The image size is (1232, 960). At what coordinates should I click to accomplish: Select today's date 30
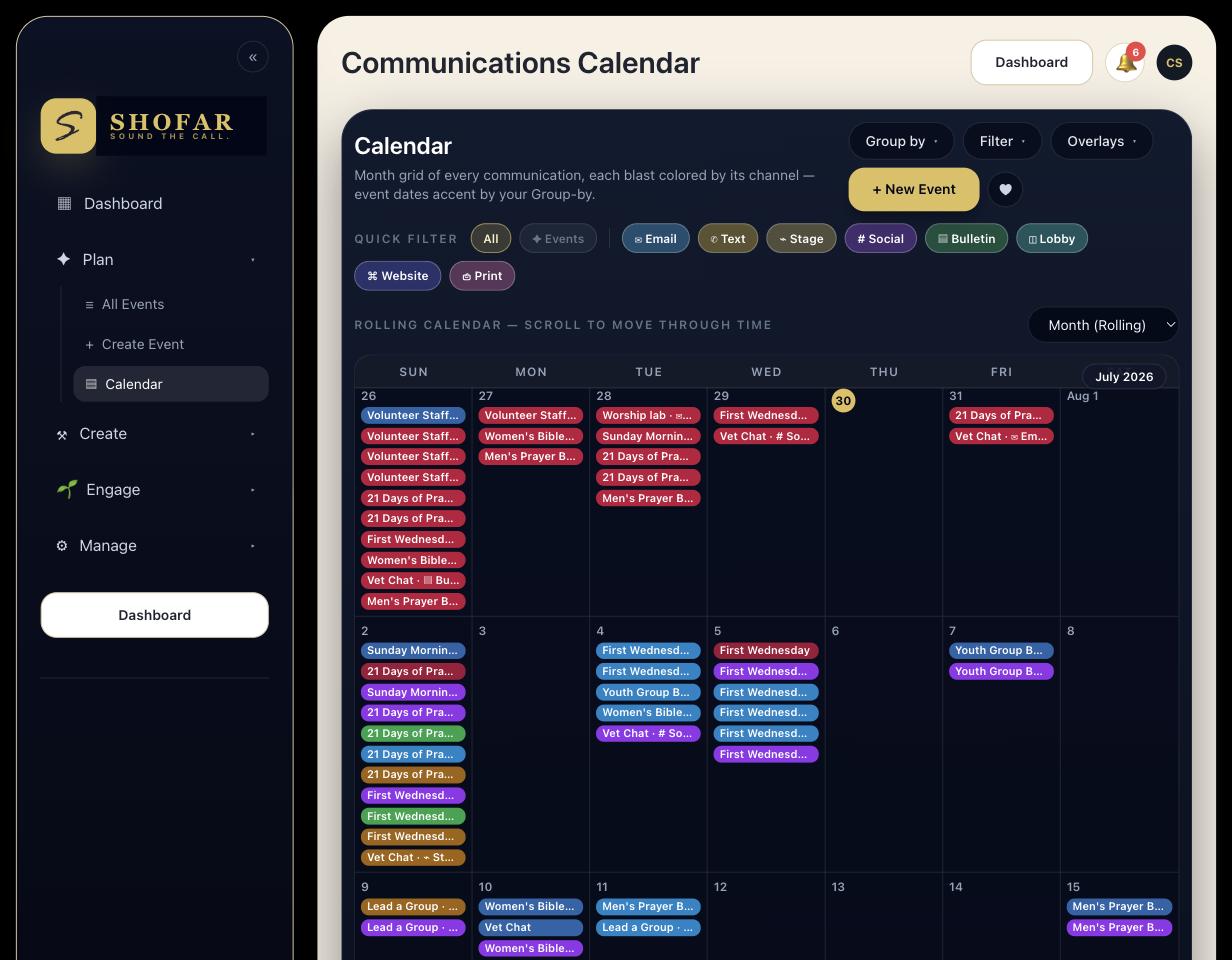click(843, 401)
